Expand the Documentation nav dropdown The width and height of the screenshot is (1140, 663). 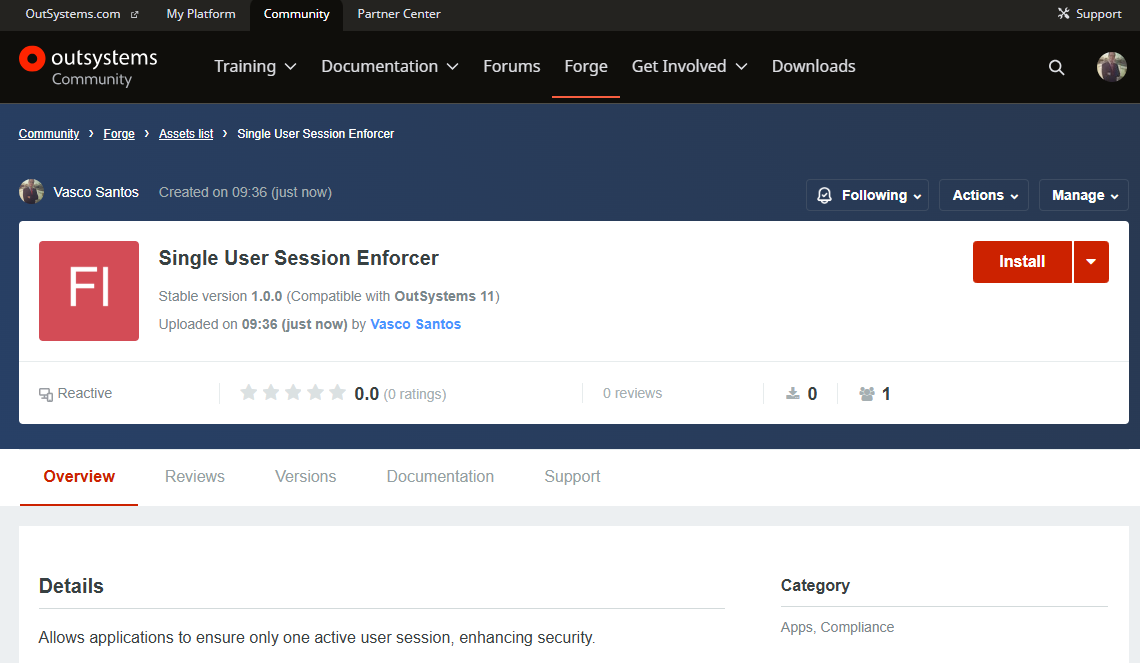point(390,67)
